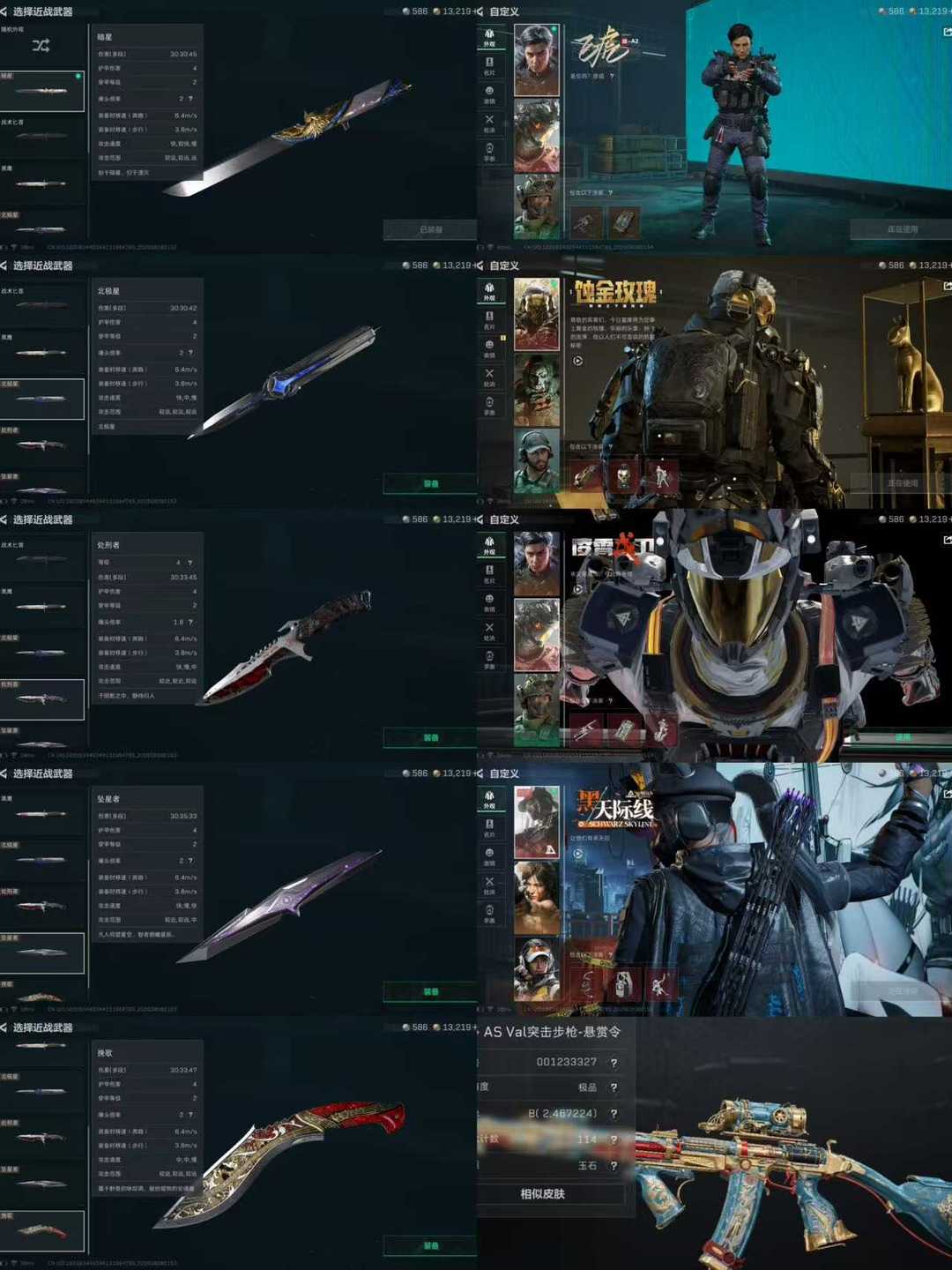Select the 暗星 thumbnail in the top weapon list

pyautogui.click(x=41, y=91)
